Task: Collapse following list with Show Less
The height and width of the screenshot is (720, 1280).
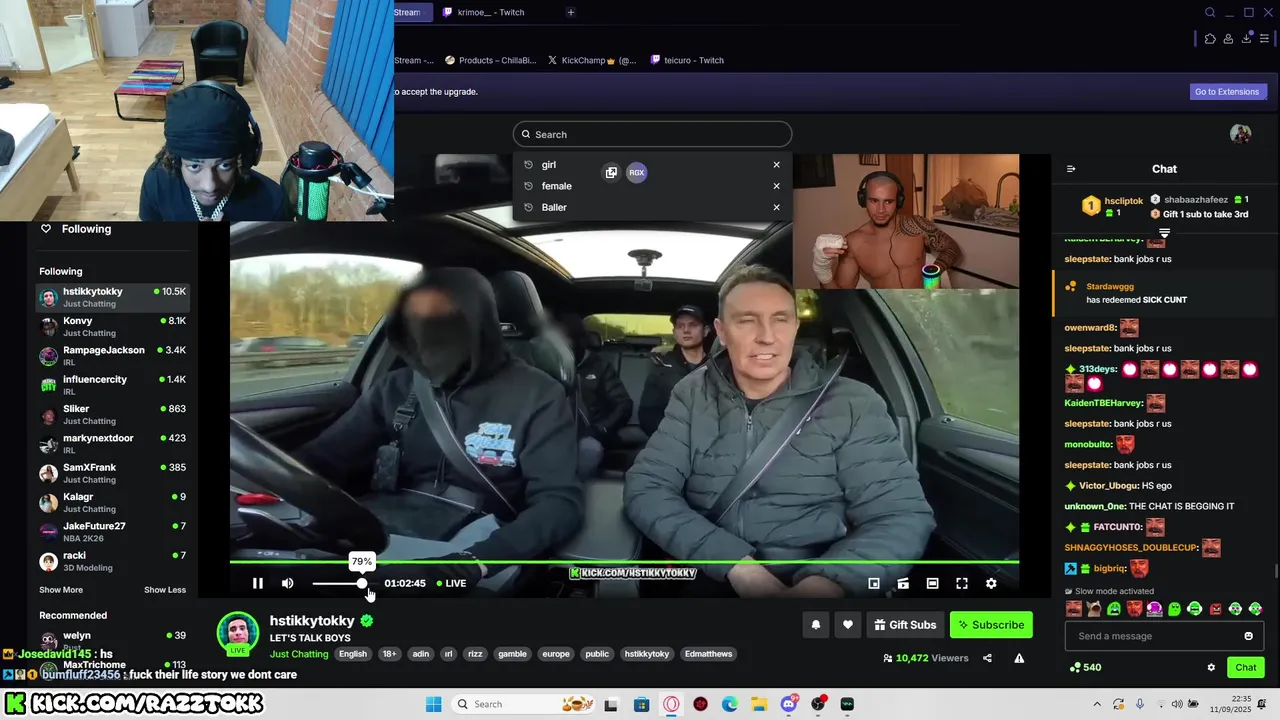Action: [x=165, y=590]
